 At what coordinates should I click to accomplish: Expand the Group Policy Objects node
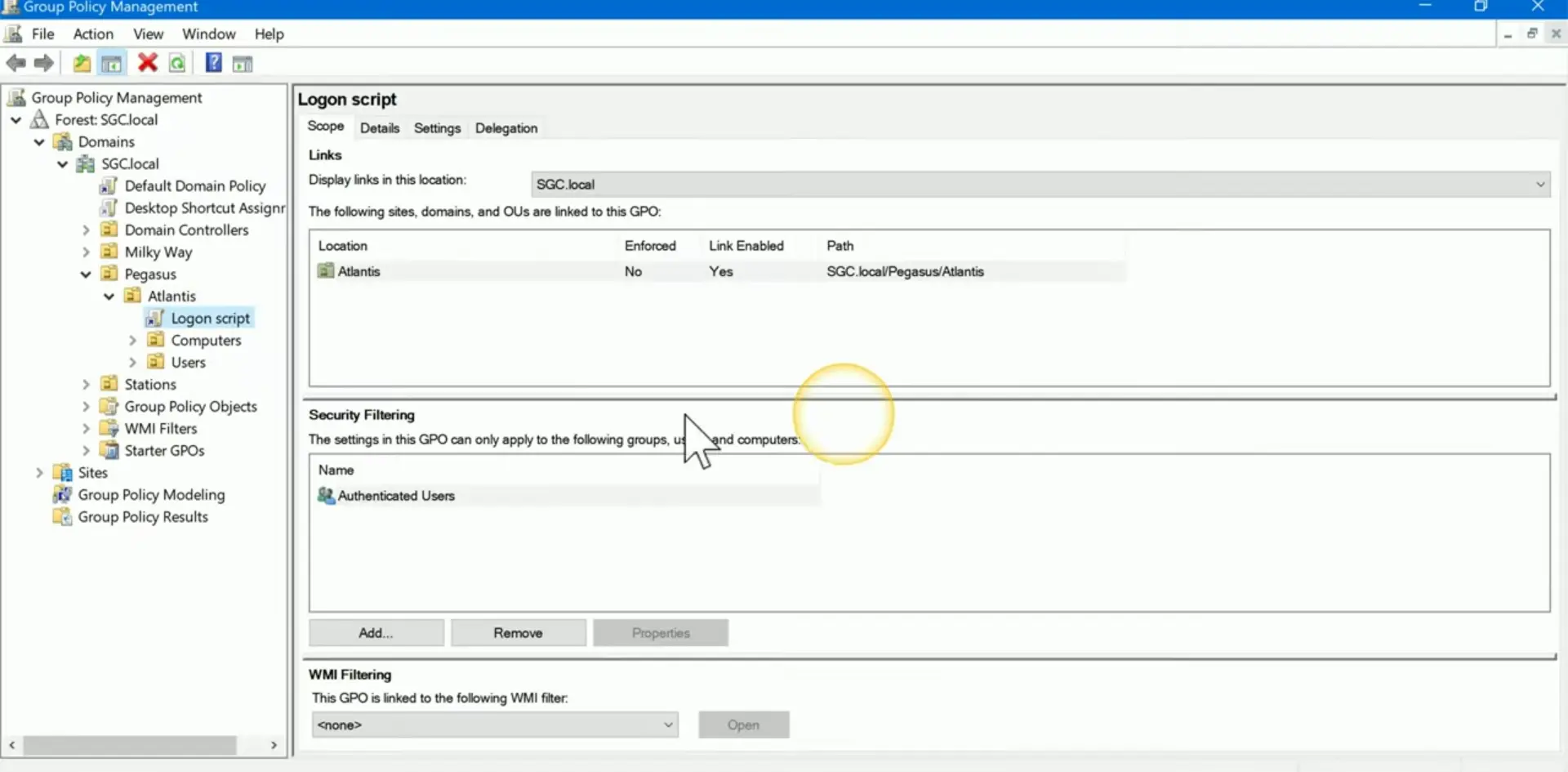[x=86, y=406]
